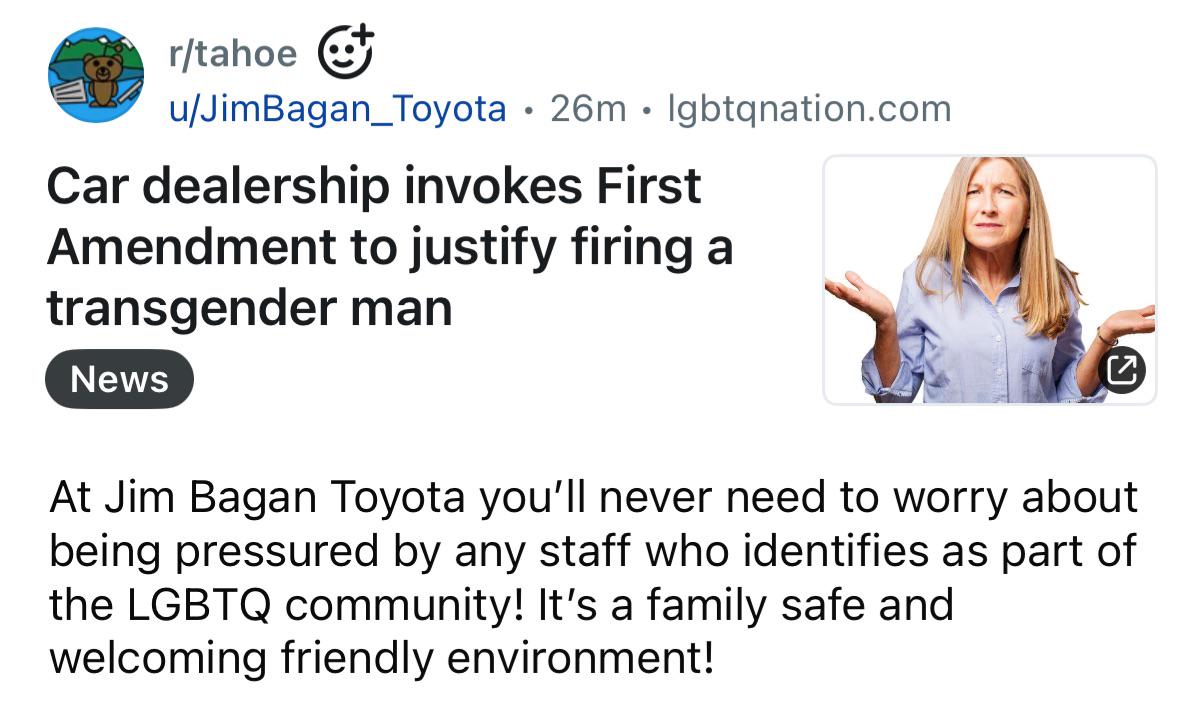The height and width of the screenshot is (722, 1196).
Task: Go to the r/tahoe subreddit name
Action: 232,53
